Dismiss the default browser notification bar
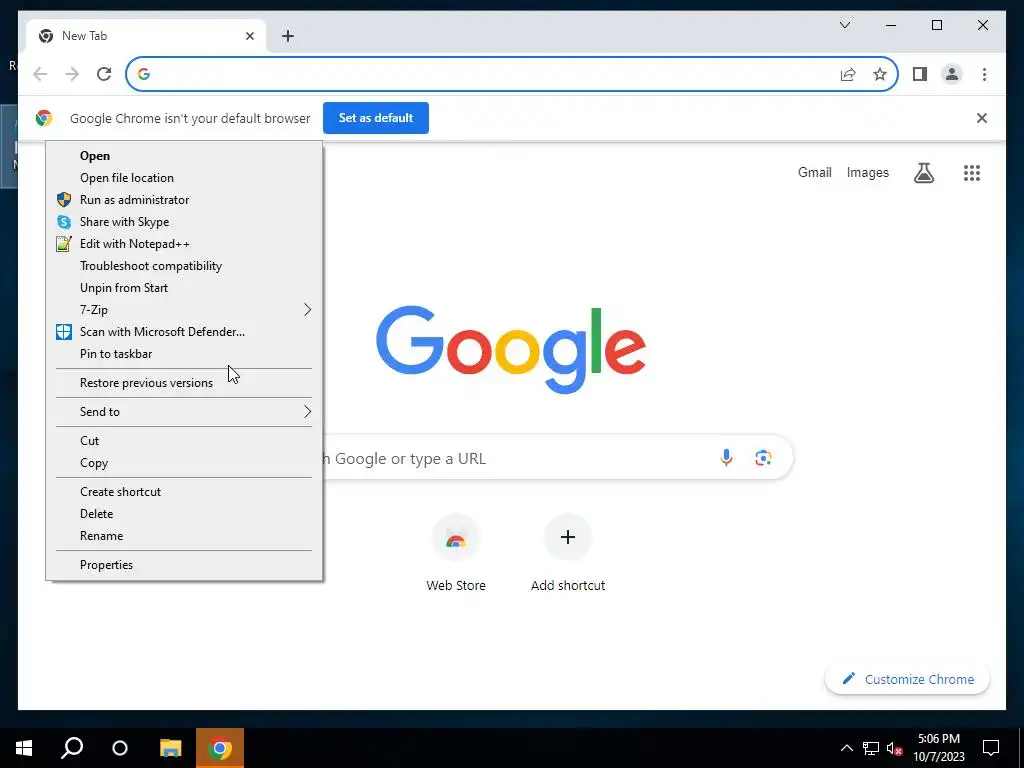 982,118
